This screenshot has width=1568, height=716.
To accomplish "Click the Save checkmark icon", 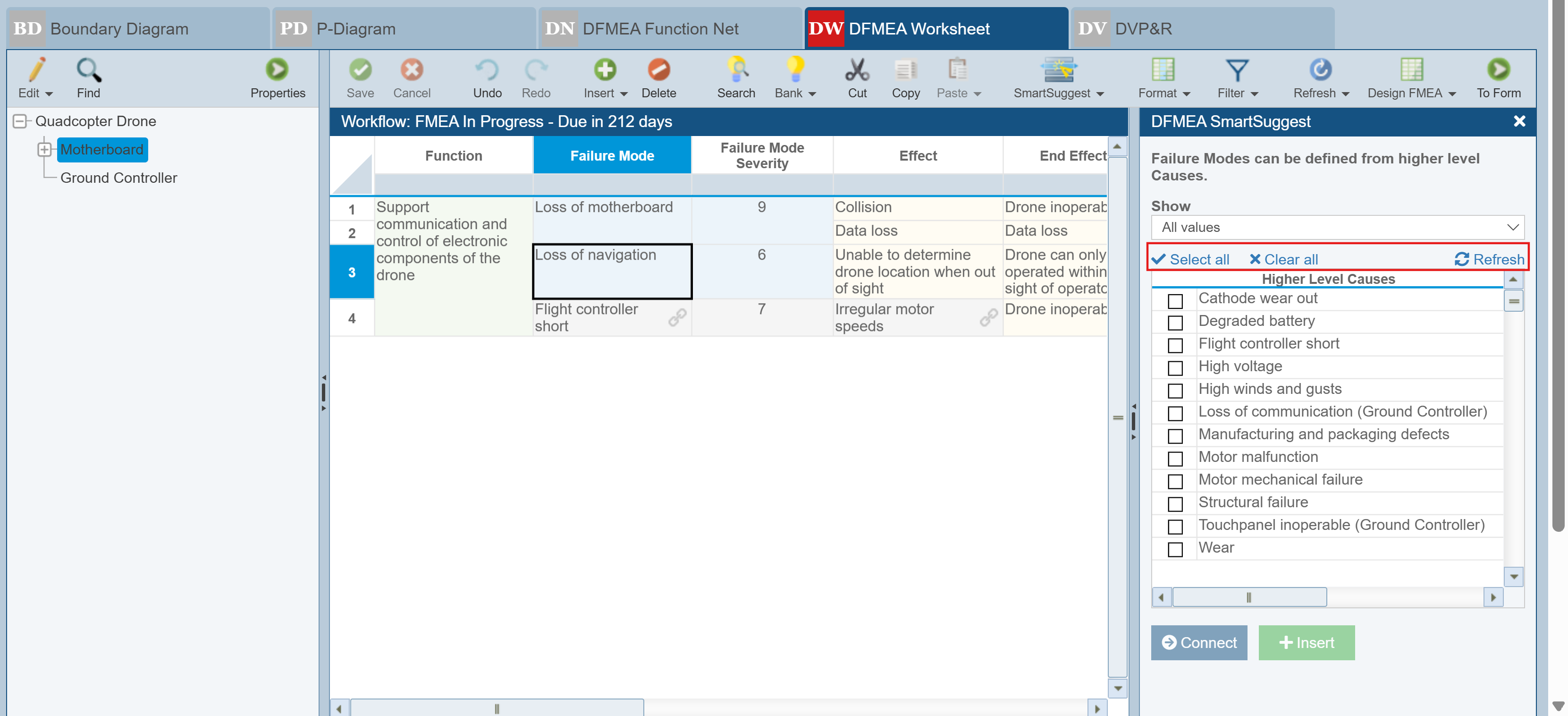I will click(x=360, y=70).
